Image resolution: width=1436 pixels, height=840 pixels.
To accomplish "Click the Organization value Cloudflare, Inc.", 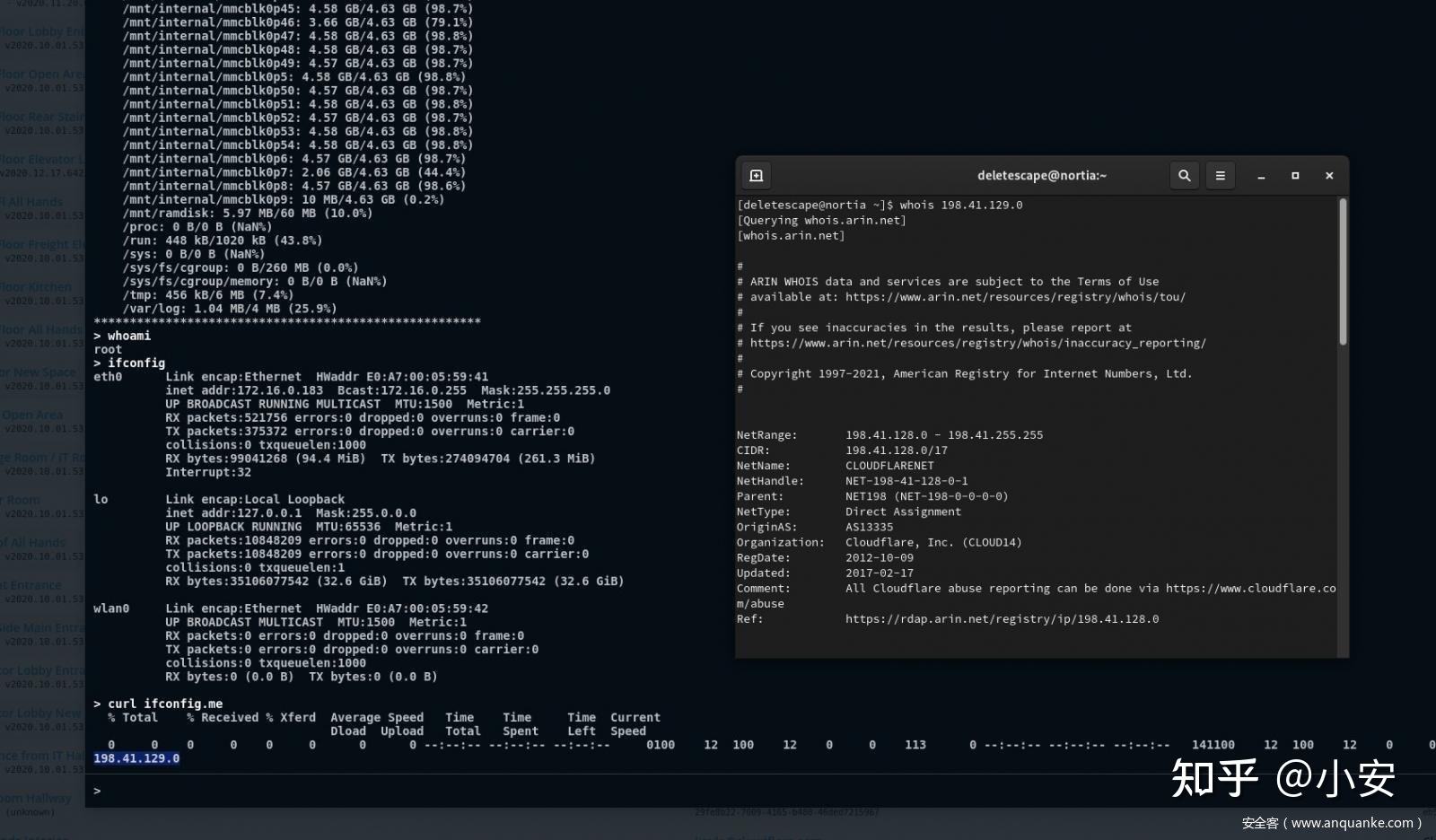I will (933, 542).
